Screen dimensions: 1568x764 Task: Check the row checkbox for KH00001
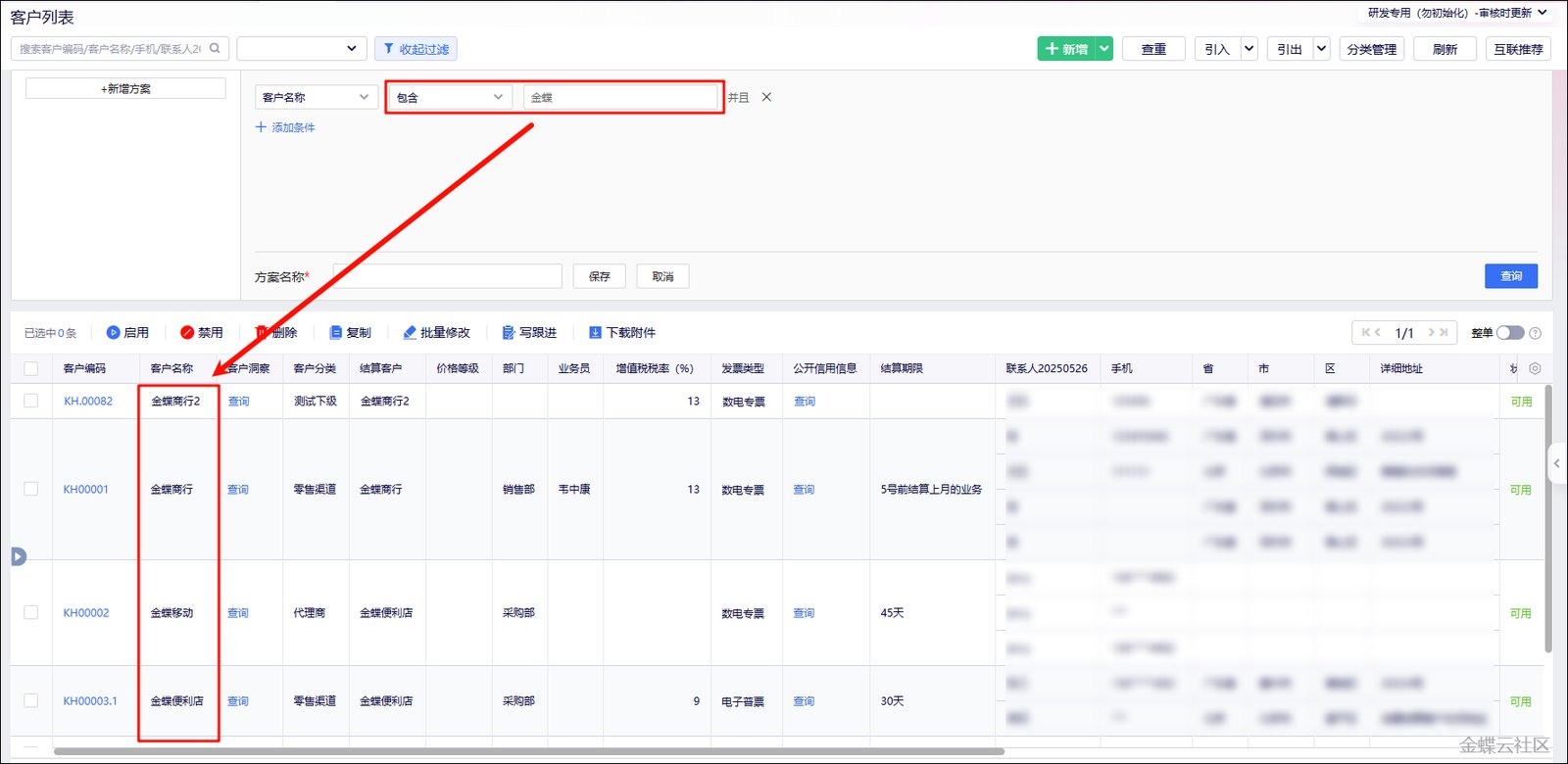coord(31,489)
